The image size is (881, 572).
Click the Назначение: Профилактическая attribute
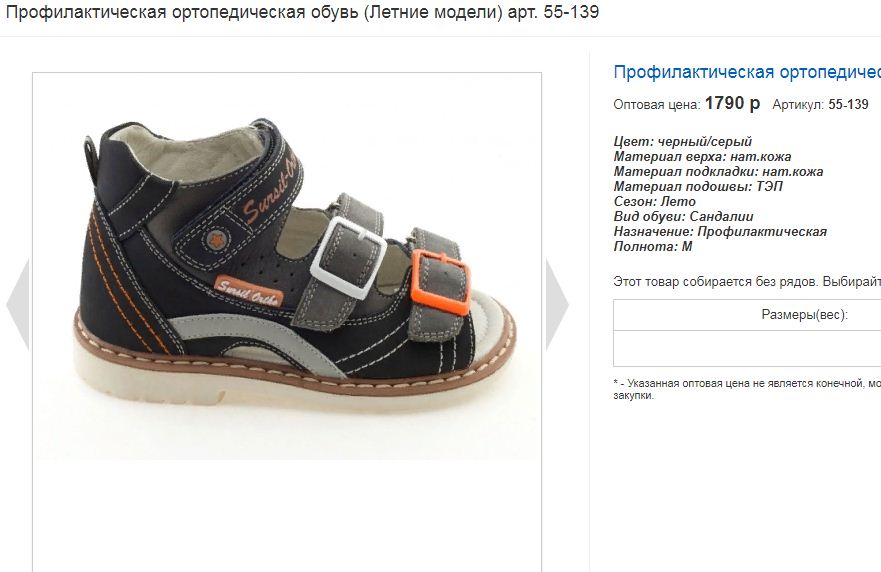click(720, 231)
